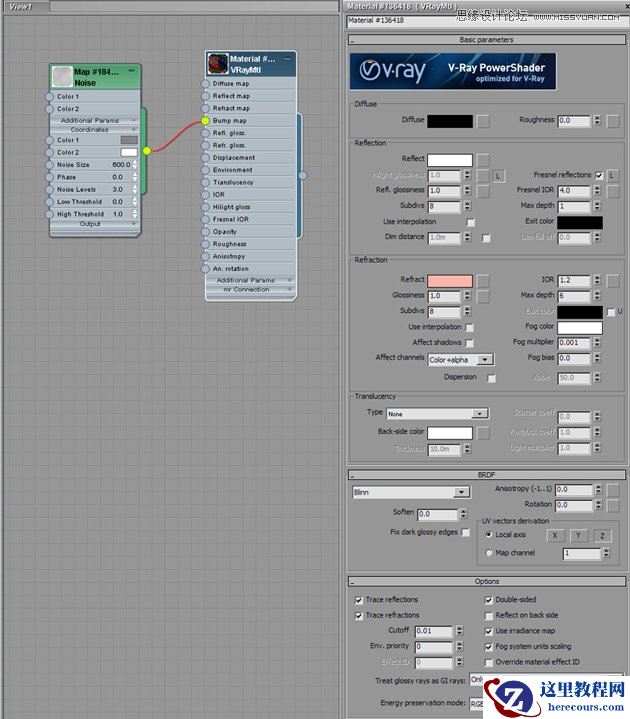The height and width of the screenshot is (719, 630).
Task: Enable the Dim distance checkbox
Action: click(486, 238)
